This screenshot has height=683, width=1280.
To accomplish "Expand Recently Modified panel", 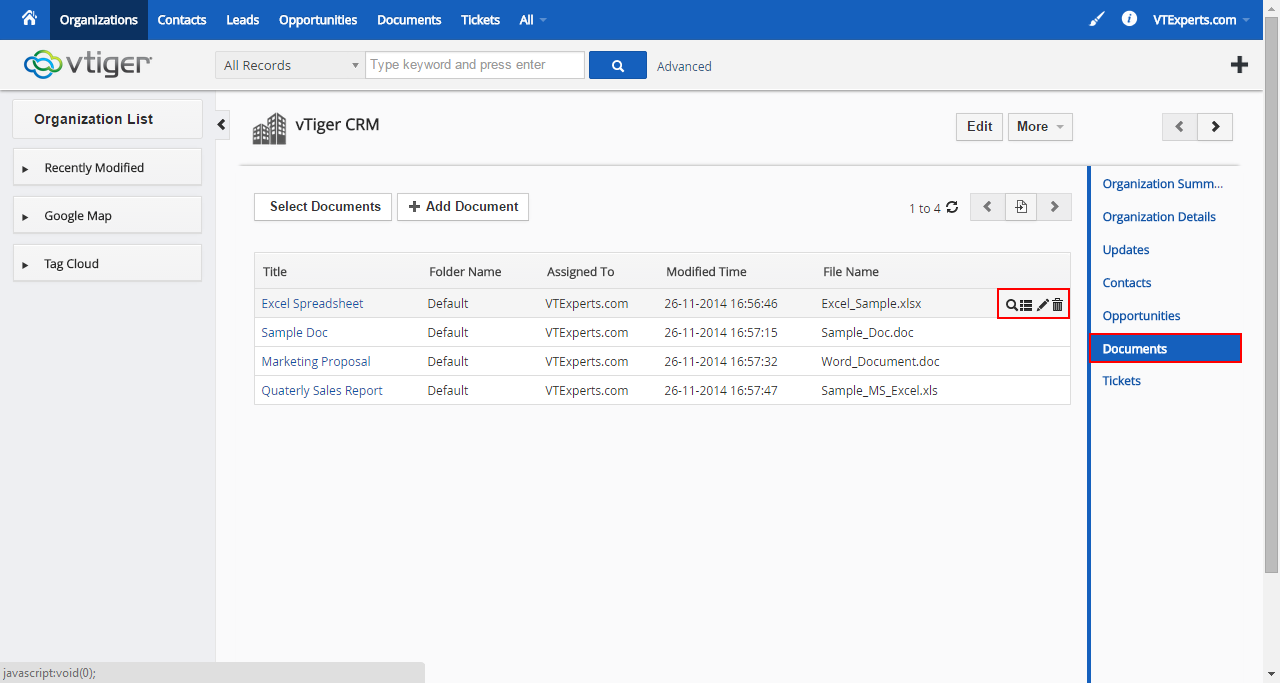I will (x=107, y=167).
